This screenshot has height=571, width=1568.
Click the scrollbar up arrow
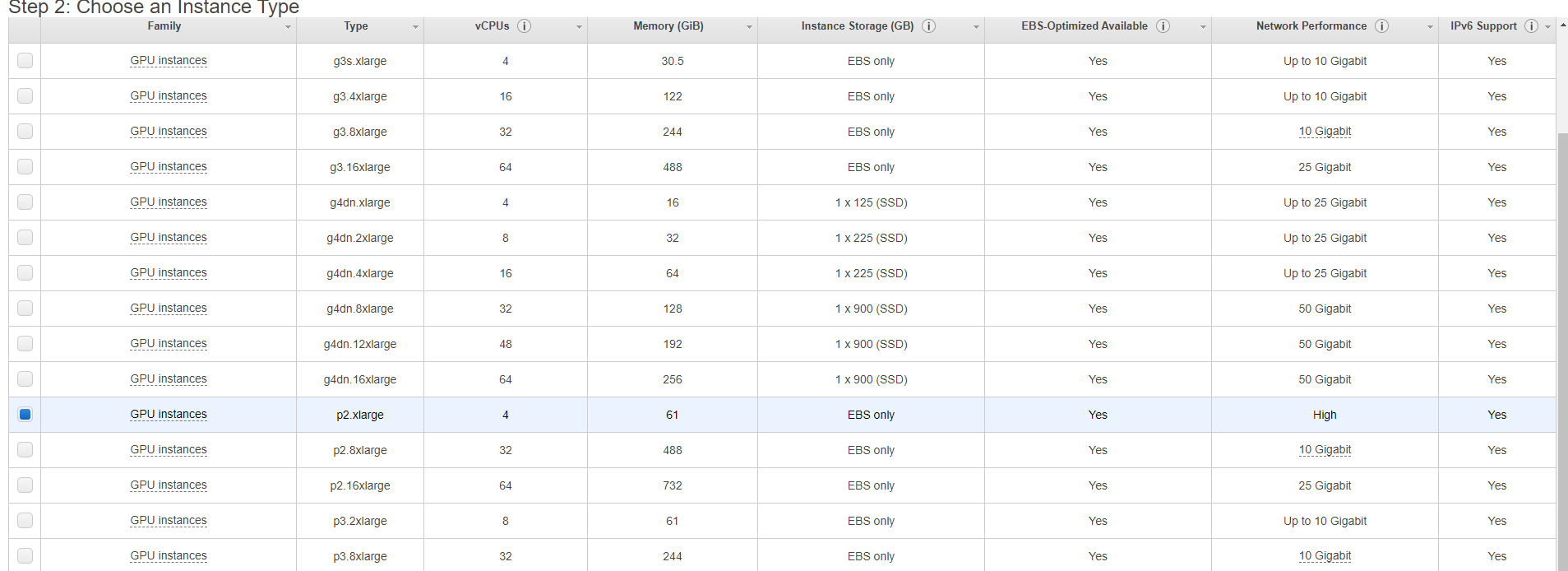tap(1562, 26)
